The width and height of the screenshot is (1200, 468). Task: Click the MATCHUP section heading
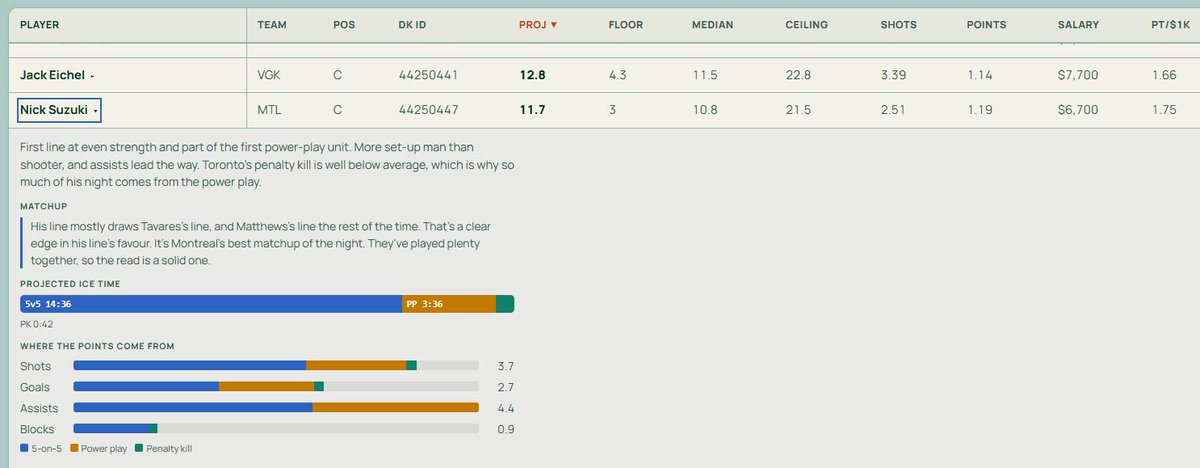43,206
